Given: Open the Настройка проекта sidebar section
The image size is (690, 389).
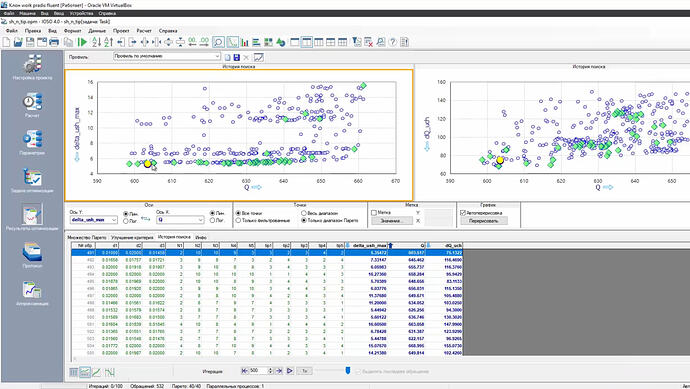Looking at the screenshot, I should click(x=32, y=67).
